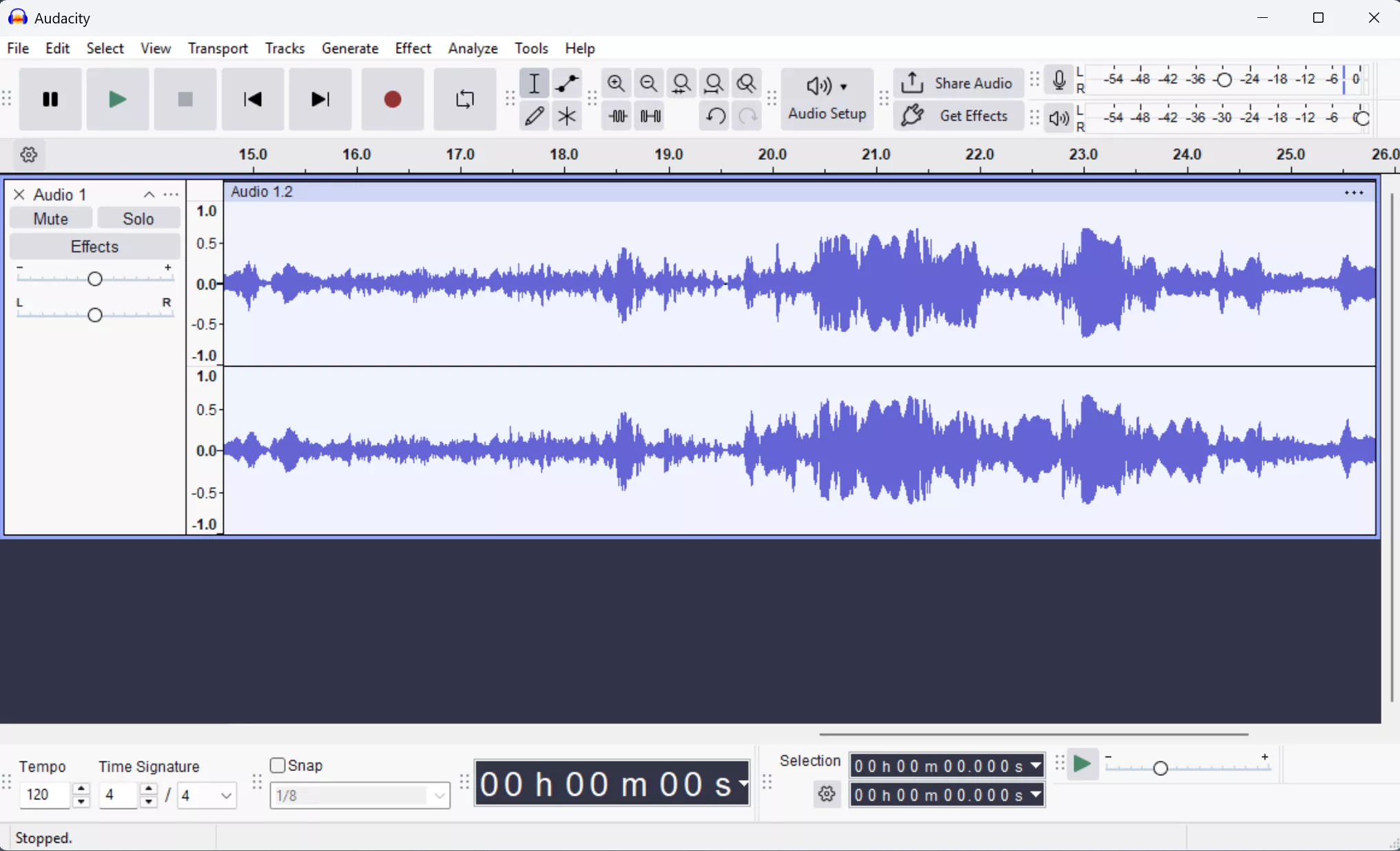The width and height of the screenshot is (1400, 851).
Task: Fit project to width zoom icon
Action: point(714,83)
